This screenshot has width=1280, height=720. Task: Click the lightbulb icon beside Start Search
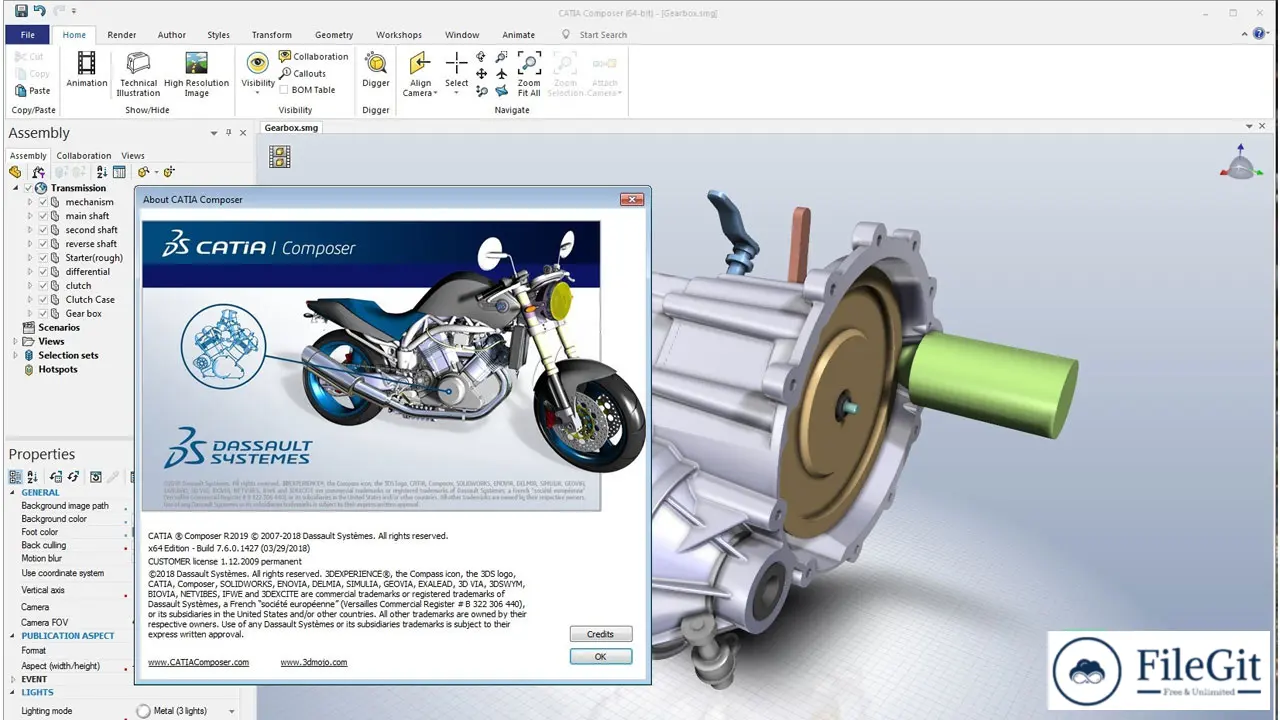click(x=566, y=34)
